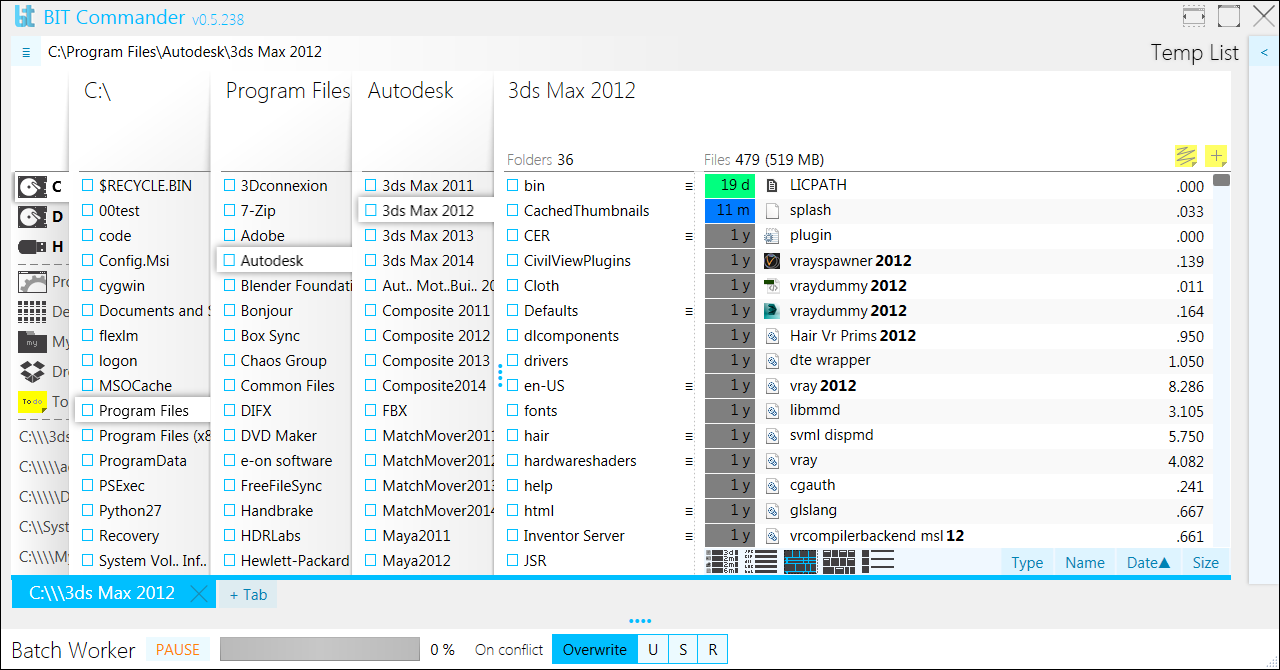Open the menu lines icon for the html folder
1280x670 pixels.
click(688, 511)
